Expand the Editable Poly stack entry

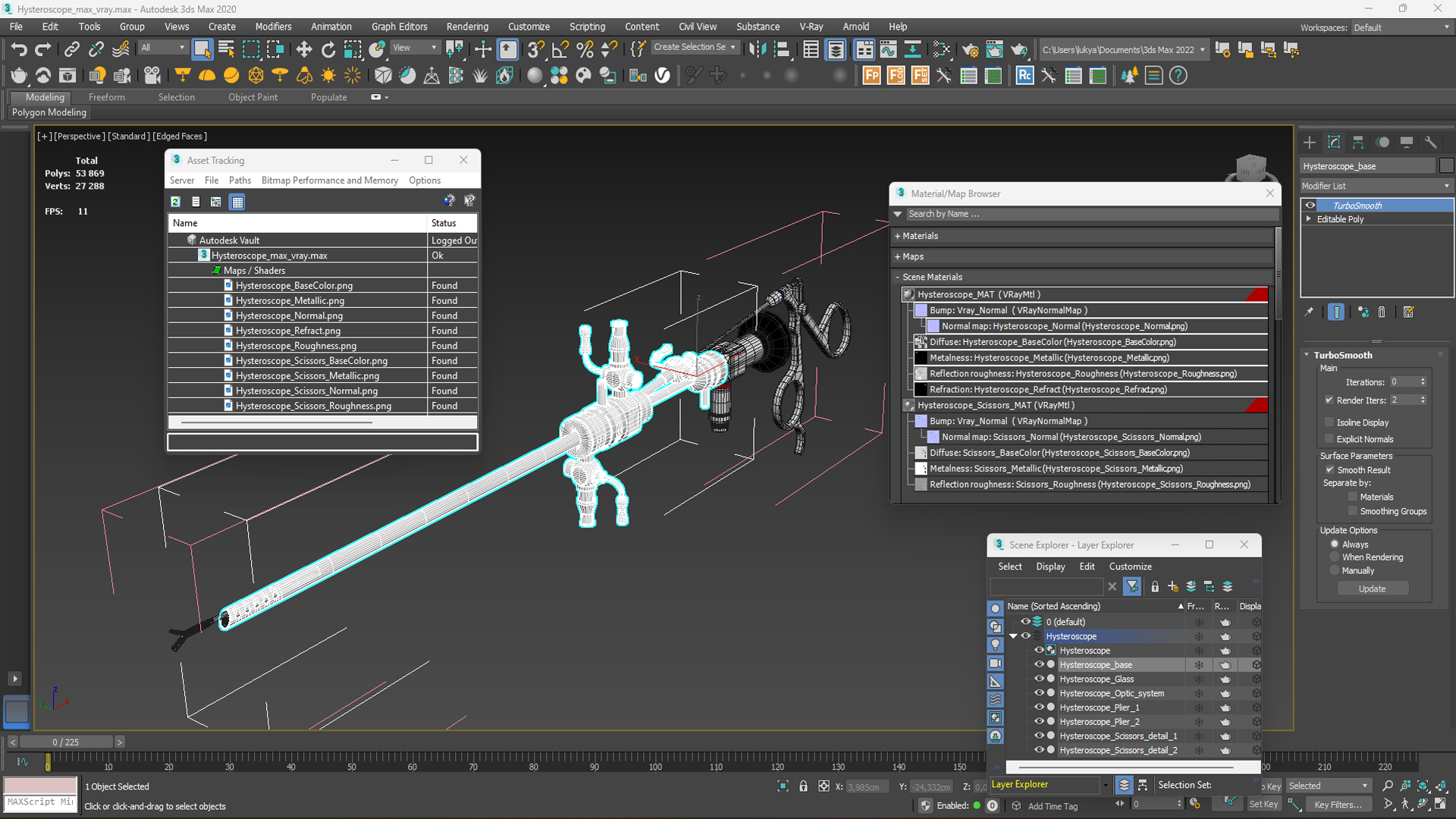click(1308, 219)
